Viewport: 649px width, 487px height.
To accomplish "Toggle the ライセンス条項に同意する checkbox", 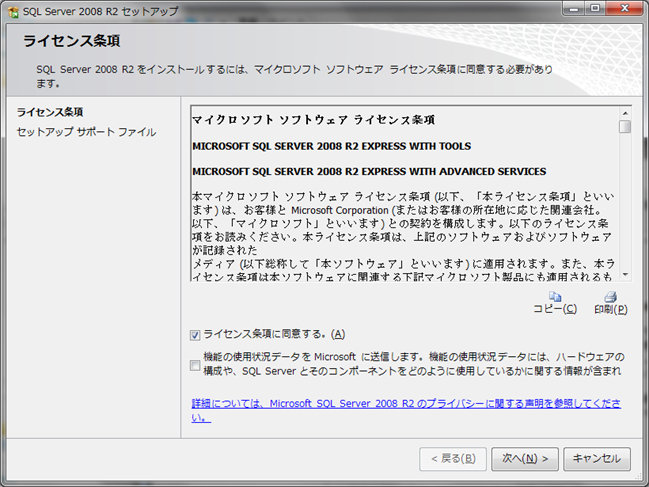I will tap(195, 335).
